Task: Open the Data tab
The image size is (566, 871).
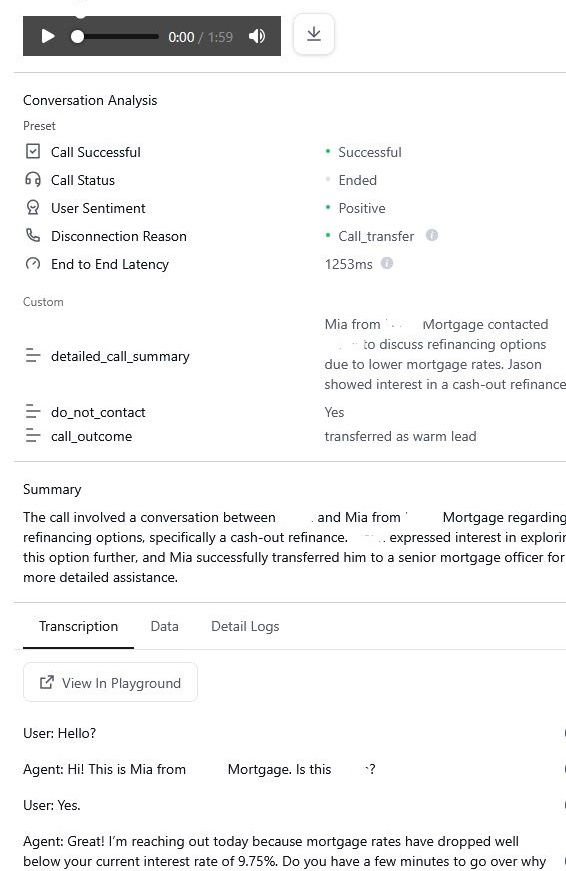Action: pyautogui.click(x=164, y=627)
